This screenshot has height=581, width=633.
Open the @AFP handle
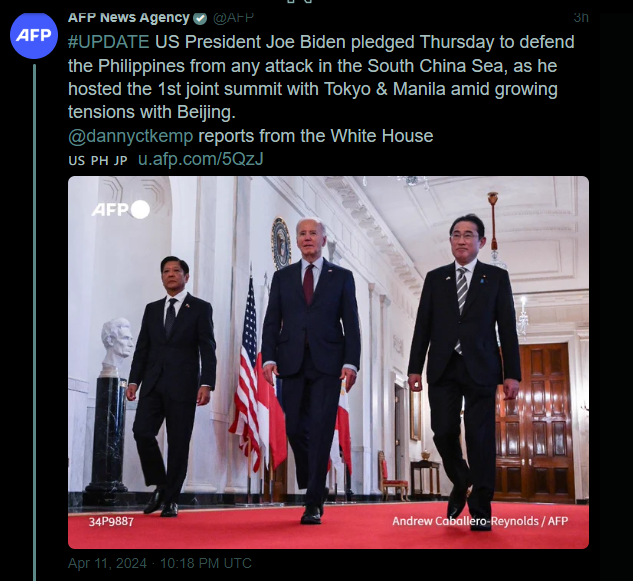[x=233, y=18]
